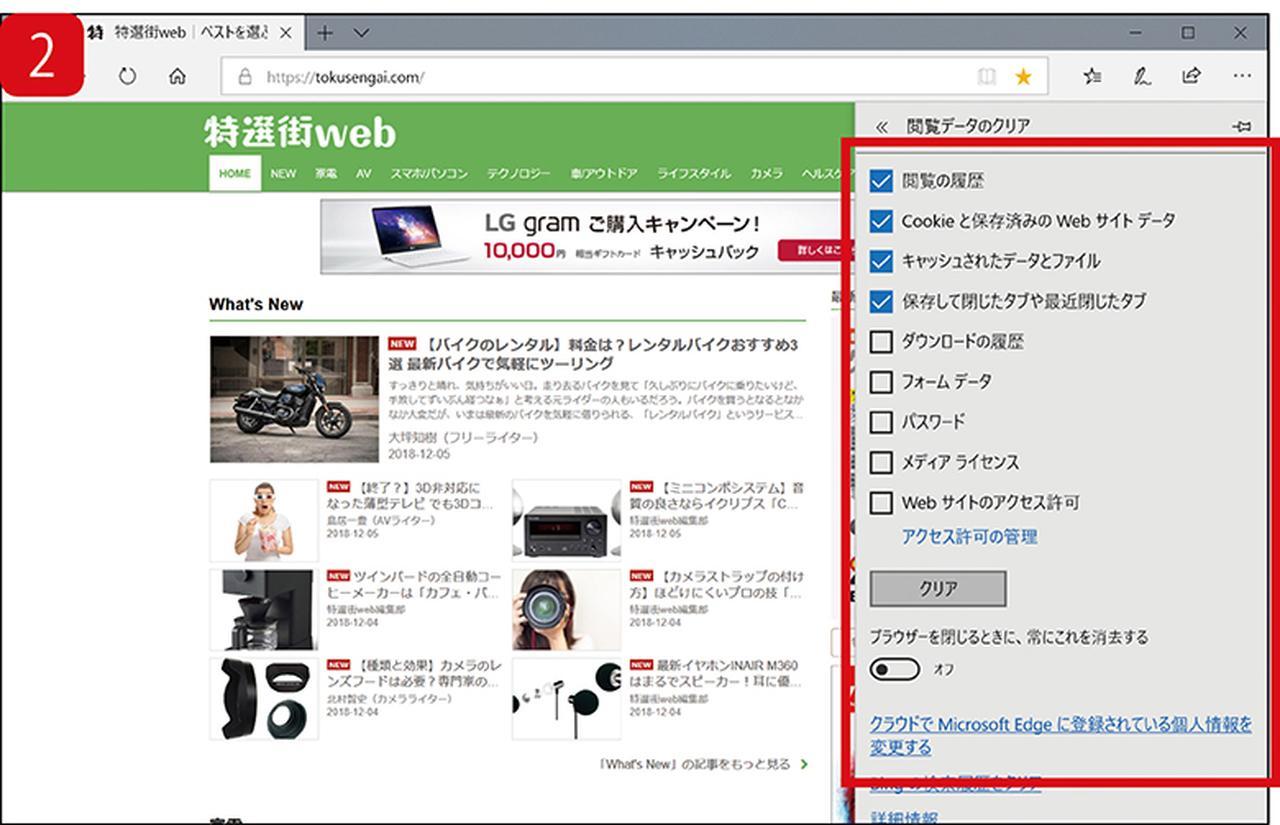The image size is (1280, 825).
Task: Open the share page icon
Action: coord(1191,76)
